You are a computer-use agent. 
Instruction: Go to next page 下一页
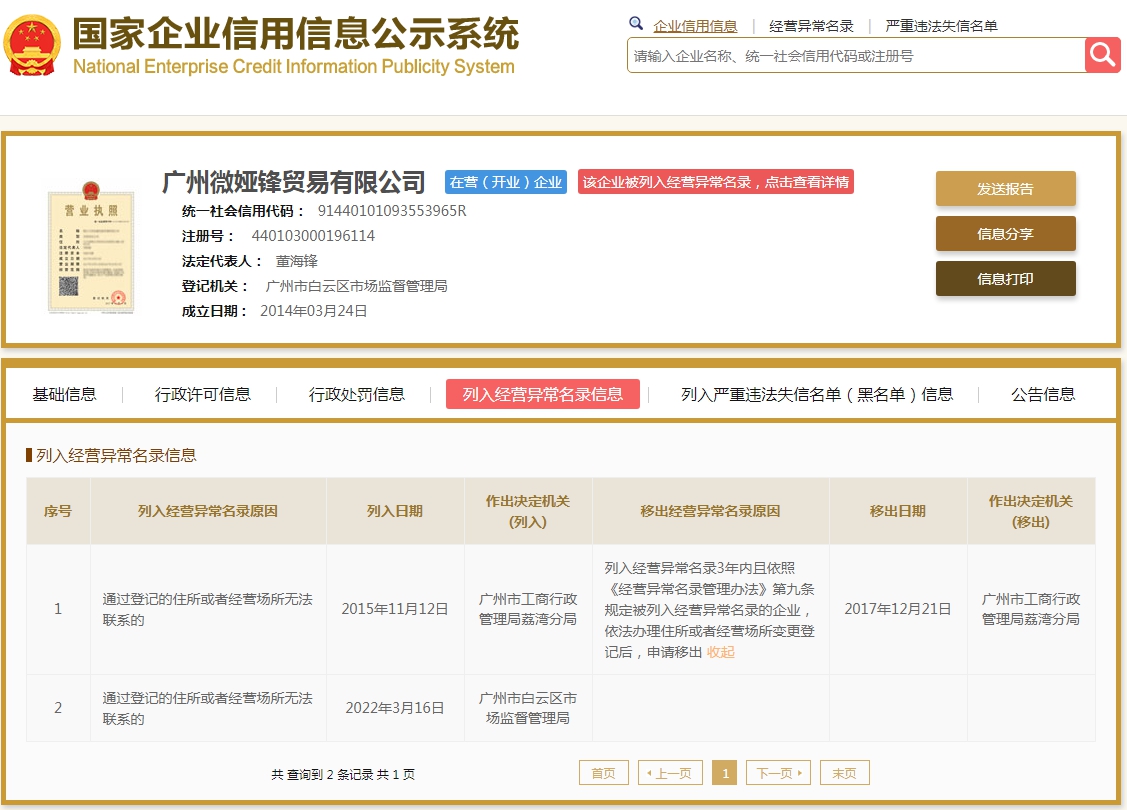778,773
